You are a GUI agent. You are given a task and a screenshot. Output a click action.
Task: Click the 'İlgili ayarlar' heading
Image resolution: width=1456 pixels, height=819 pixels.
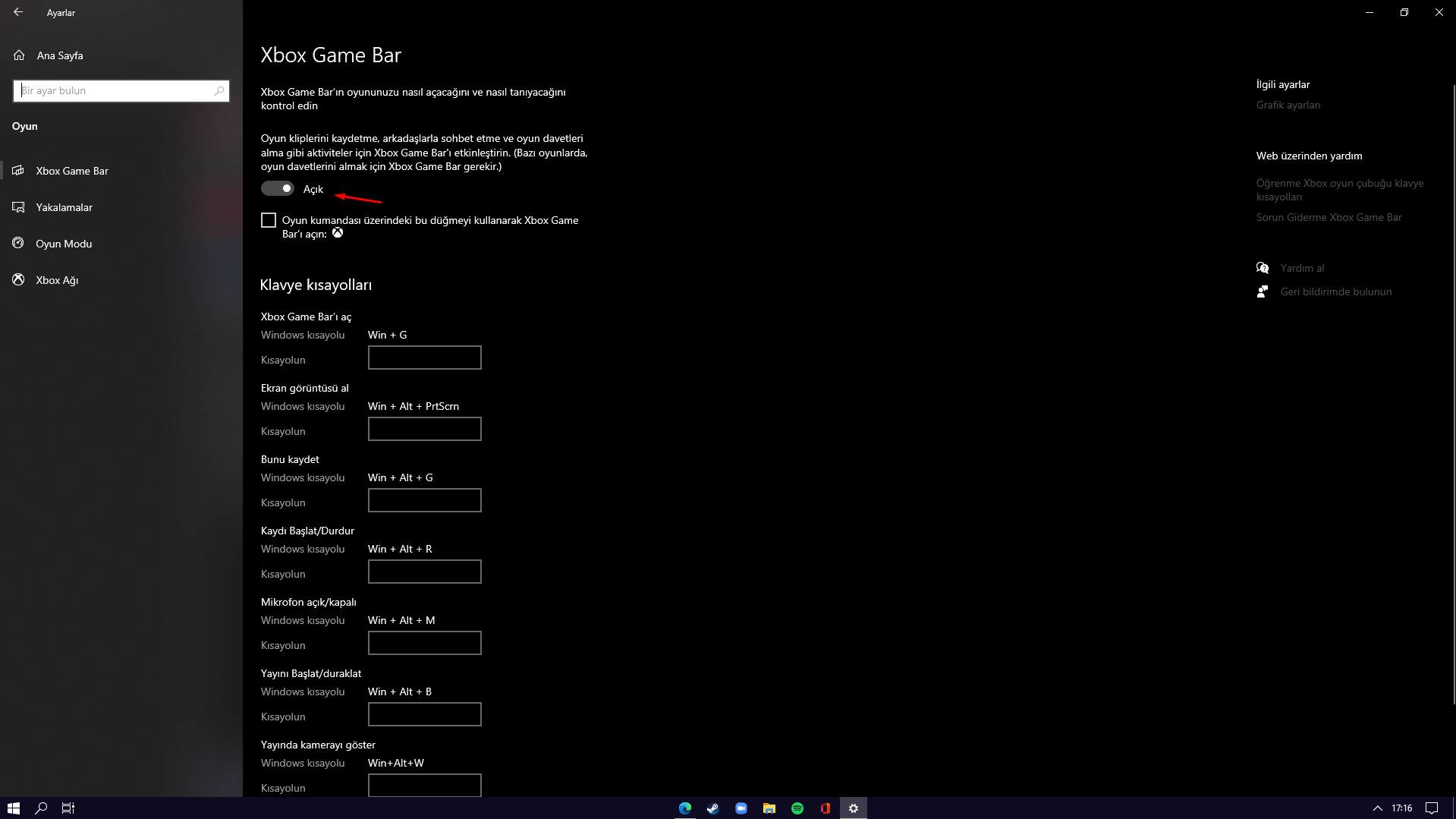click(1283, 84)
